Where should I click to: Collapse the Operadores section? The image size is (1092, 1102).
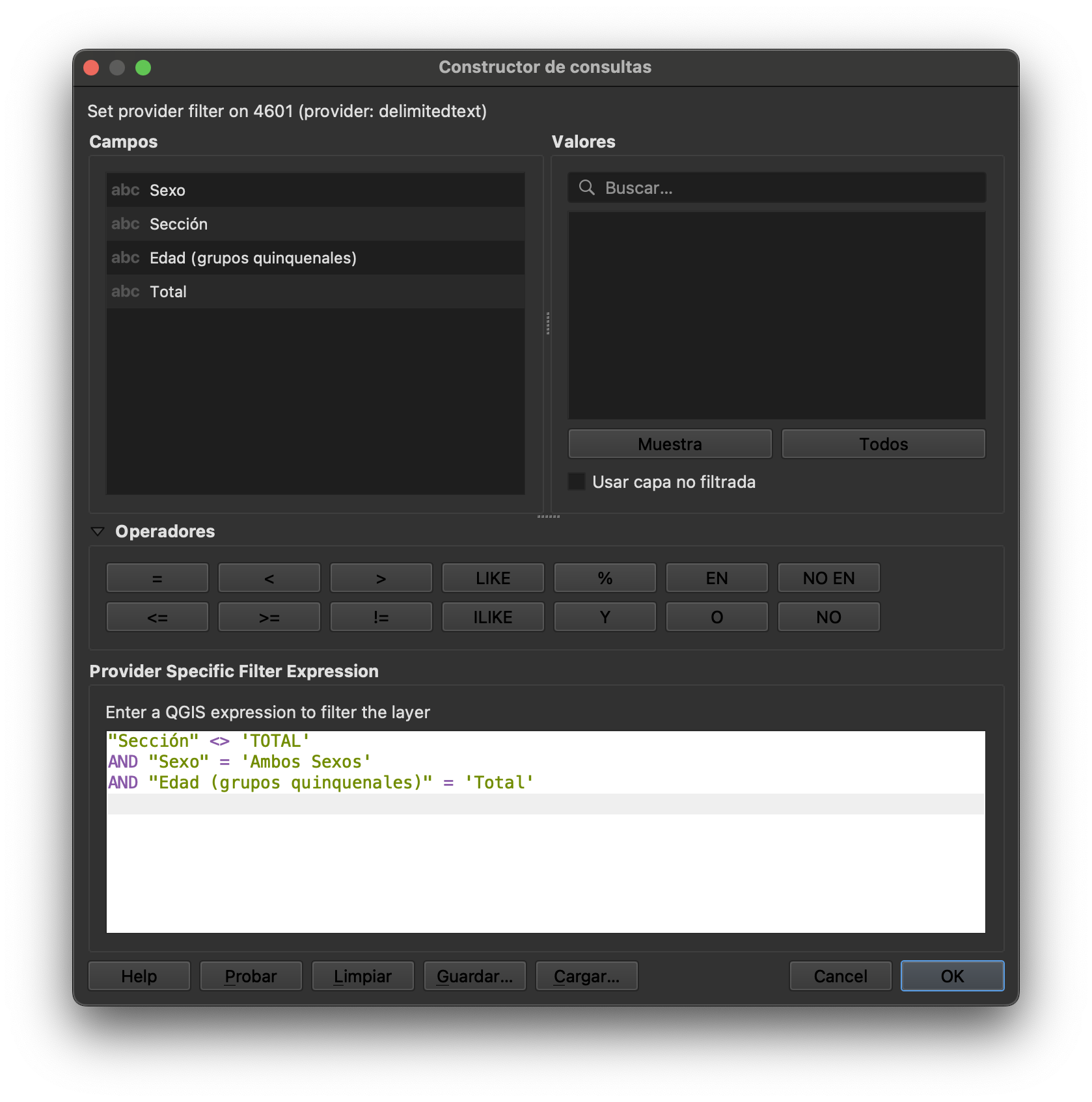pyautogui.click(x=98, y=531)
